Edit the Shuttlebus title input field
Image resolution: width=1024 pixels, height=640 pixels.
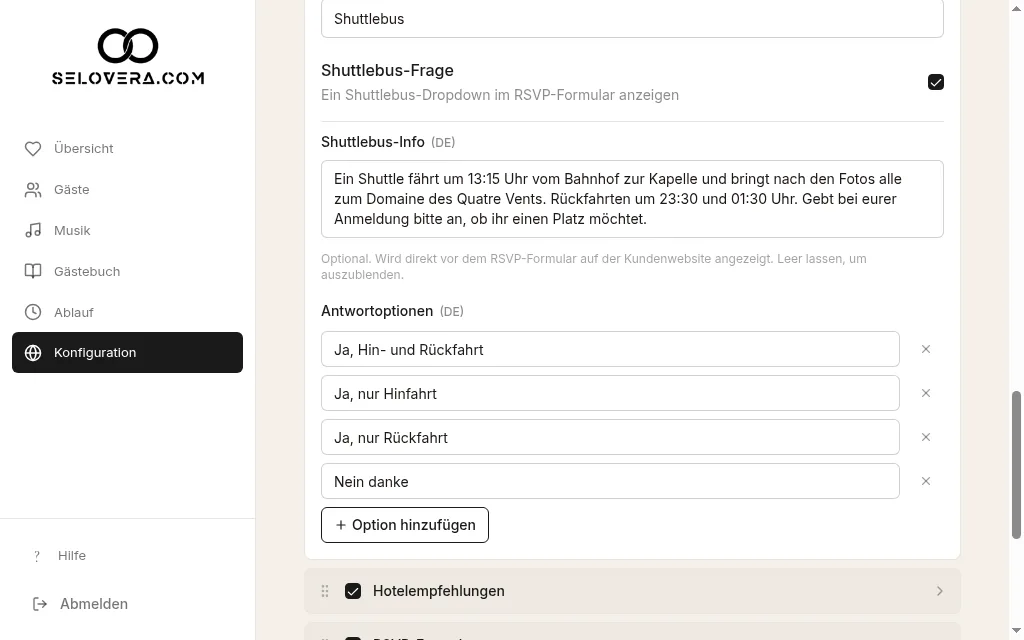point(632,19)
